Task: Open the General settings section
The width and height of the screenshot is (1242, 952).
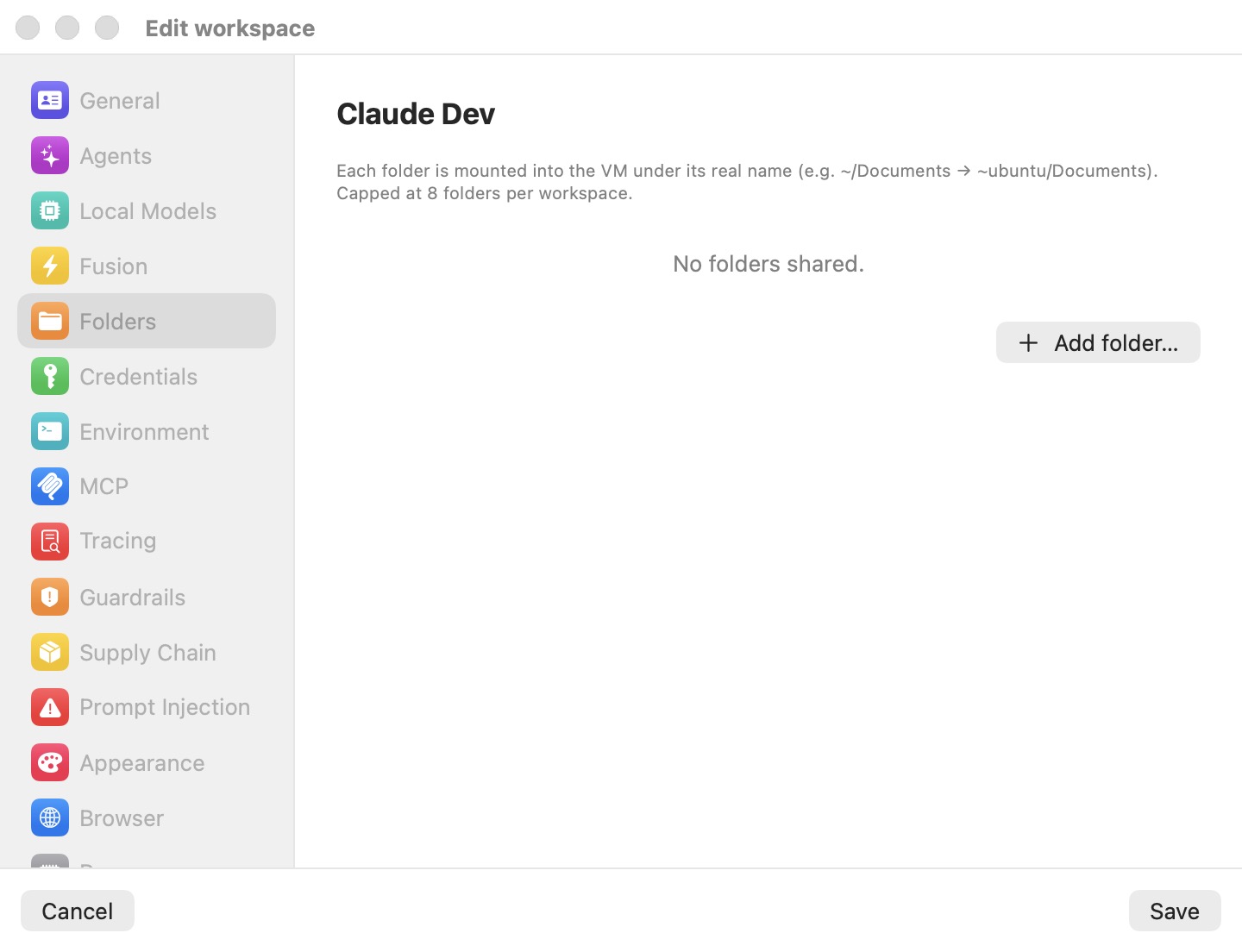Action: pyautogui.click(x=147, y=101)
